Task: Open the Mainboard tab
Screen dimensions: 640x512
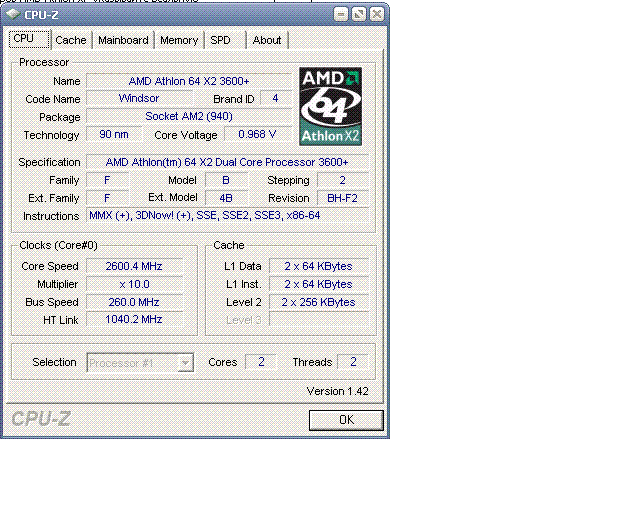Action: point(123,40)
